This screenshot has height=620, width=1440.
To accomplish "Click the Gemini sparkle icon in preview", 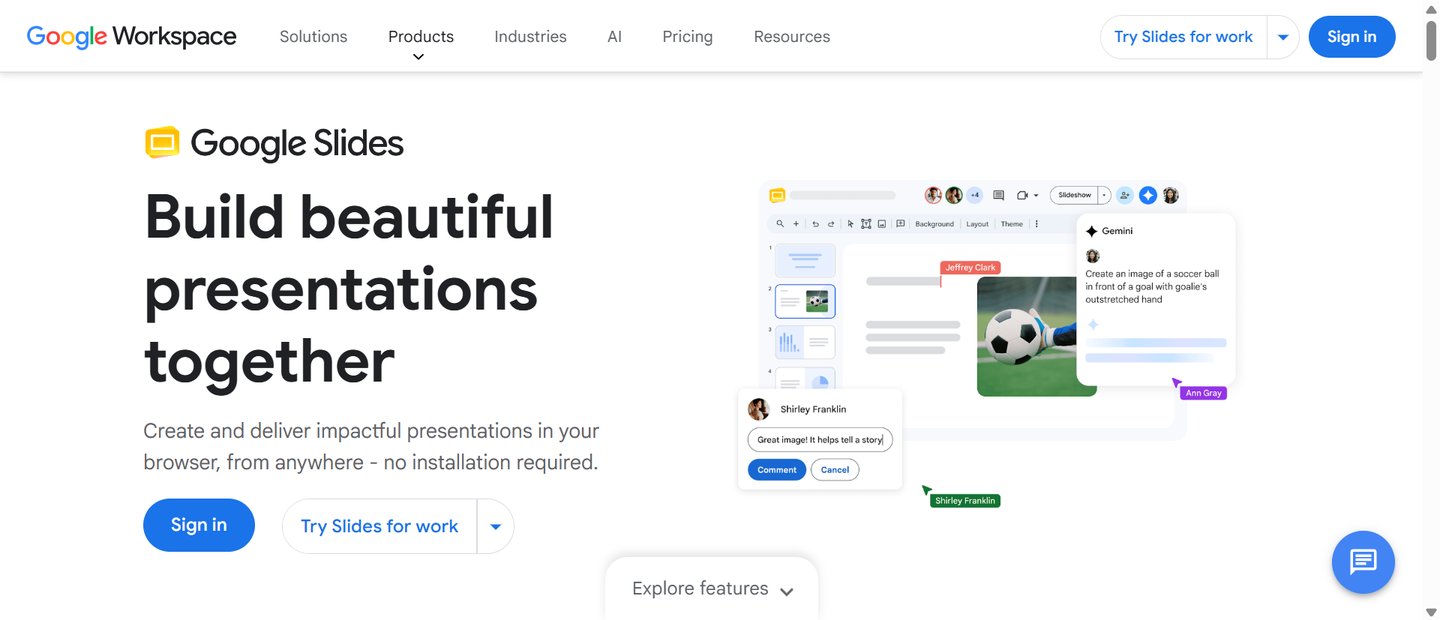I will point(1092,231).
